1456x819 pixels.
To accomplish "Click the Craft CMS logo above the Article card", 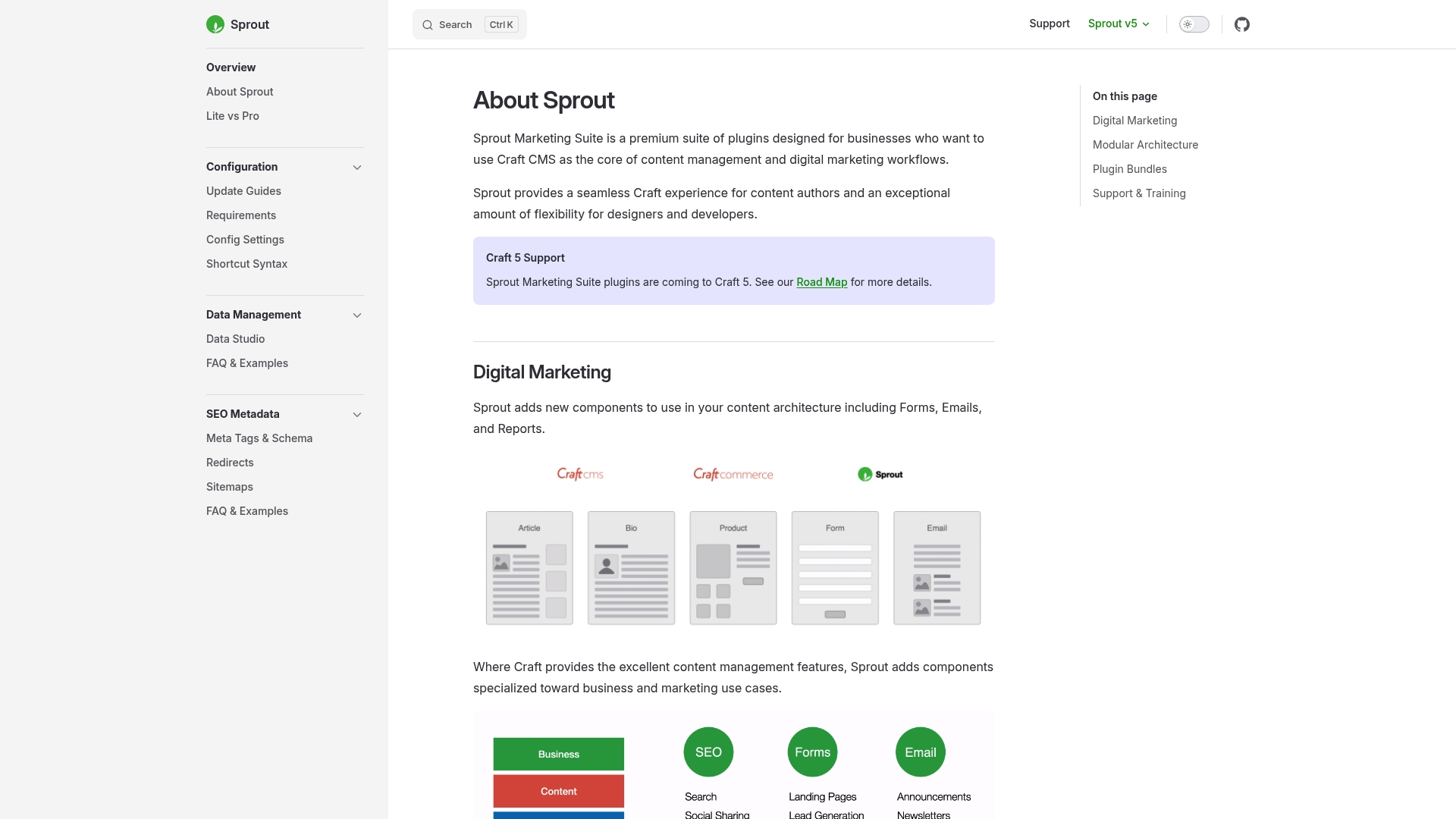I will 580,473.
